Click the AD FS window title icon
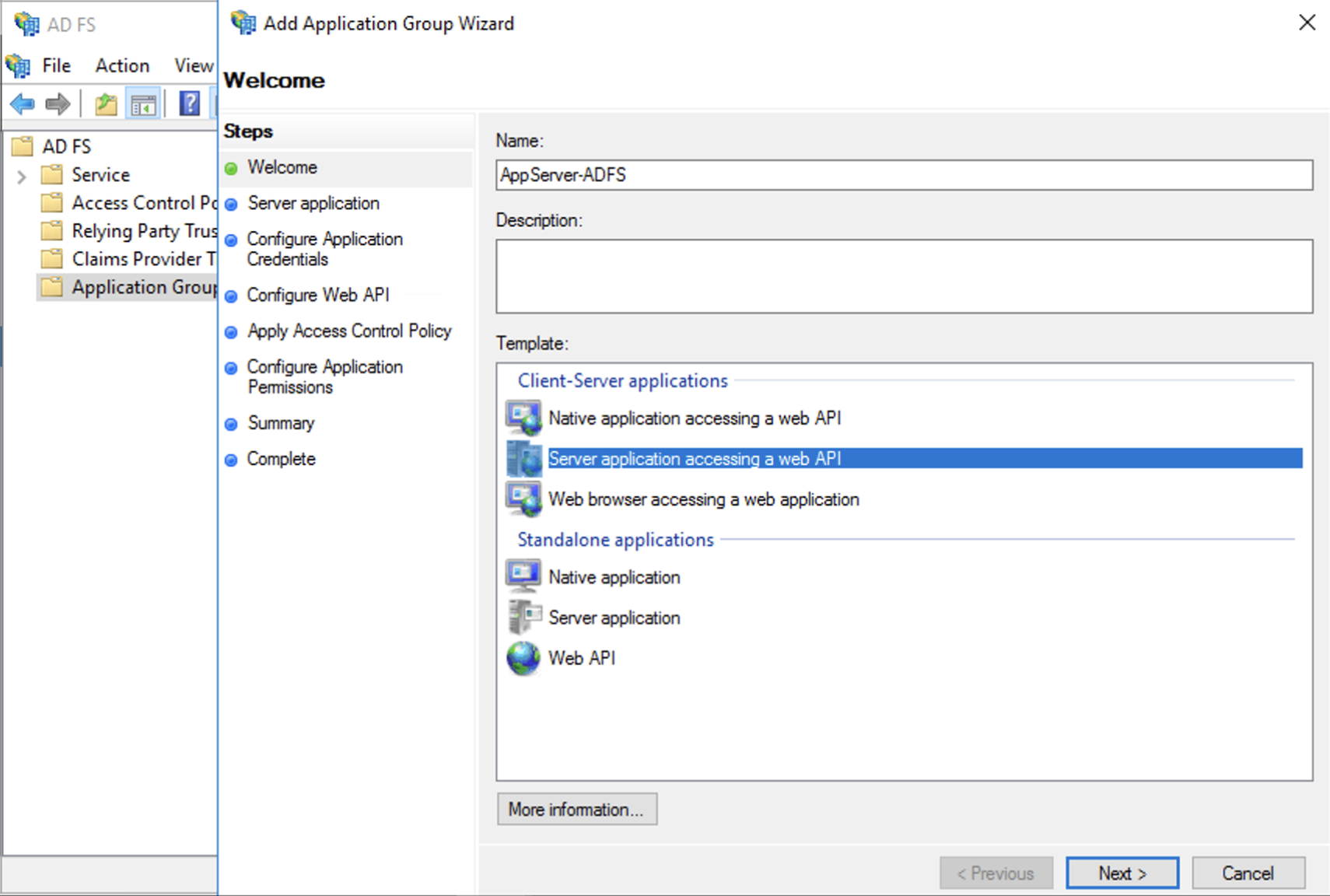Image resolution: width=1330 pixels, height=896 pixels. [27, 24]
